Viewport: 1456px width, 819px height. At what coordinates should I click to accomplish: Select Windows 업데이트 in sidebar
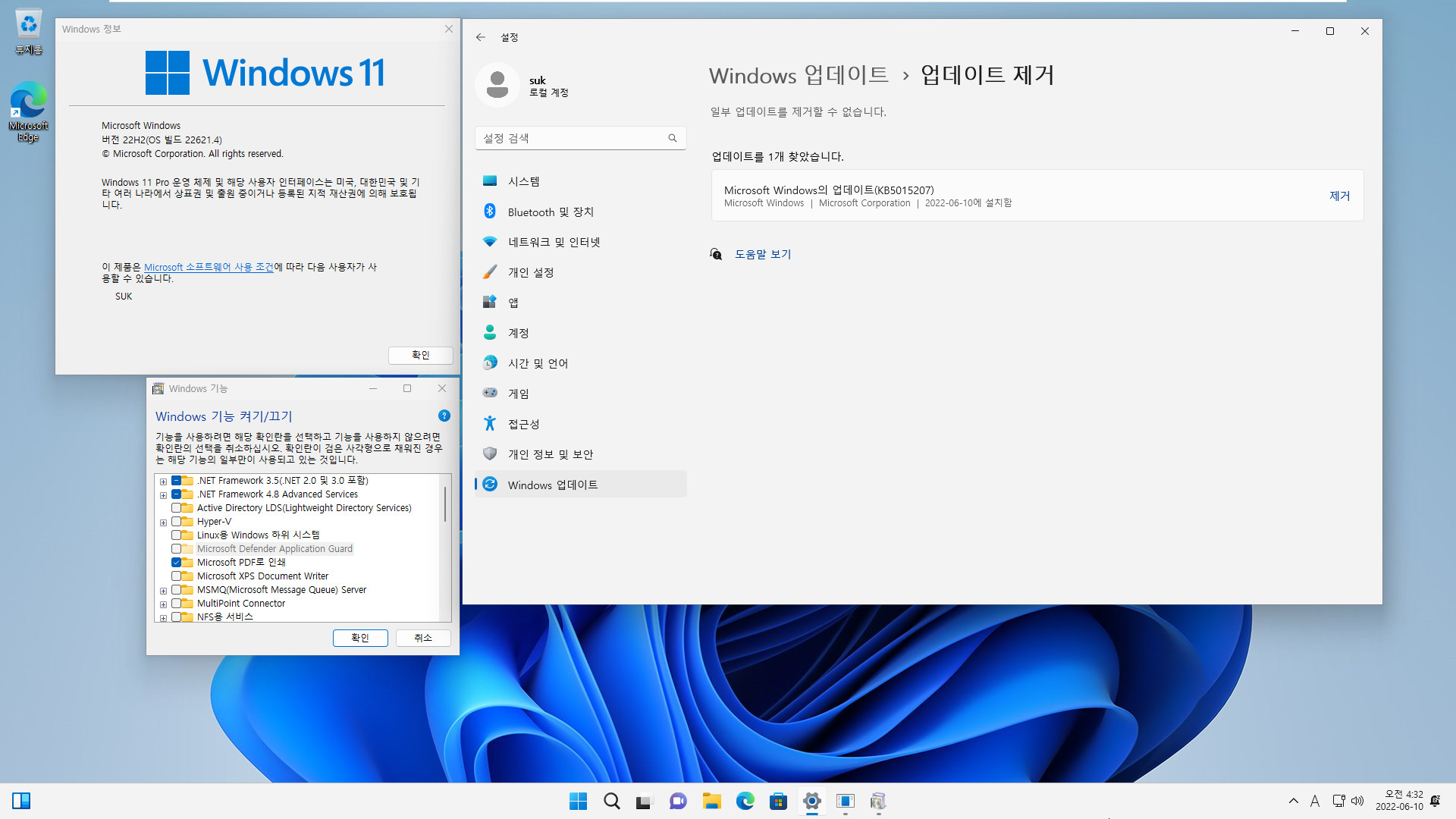pos(580,485)
